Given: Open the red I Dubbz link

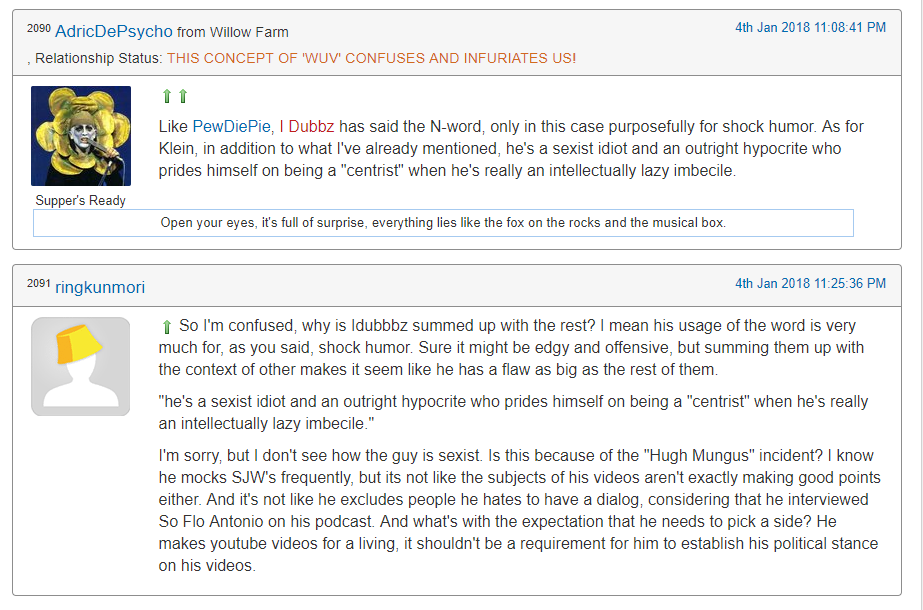Looking at the screenshot, I should tap(307, 127).
